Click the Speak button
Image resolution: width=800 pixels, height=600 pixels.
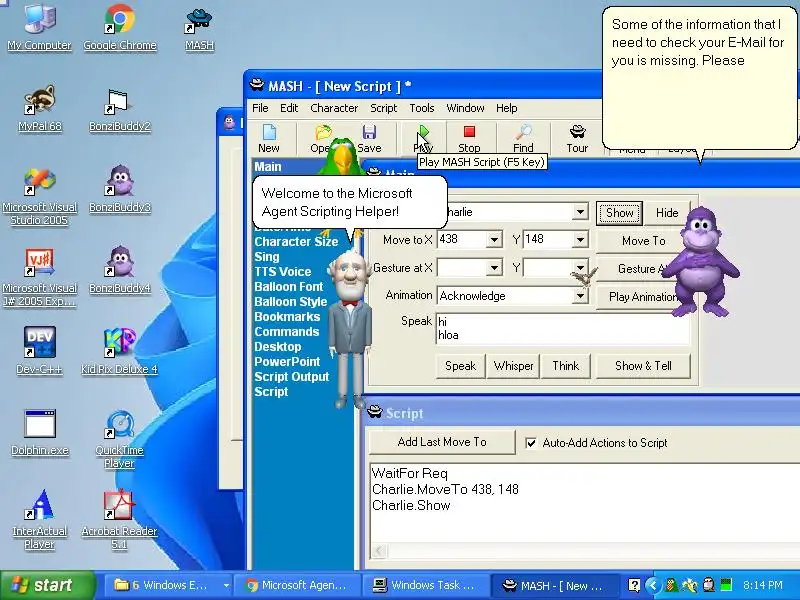460,366
